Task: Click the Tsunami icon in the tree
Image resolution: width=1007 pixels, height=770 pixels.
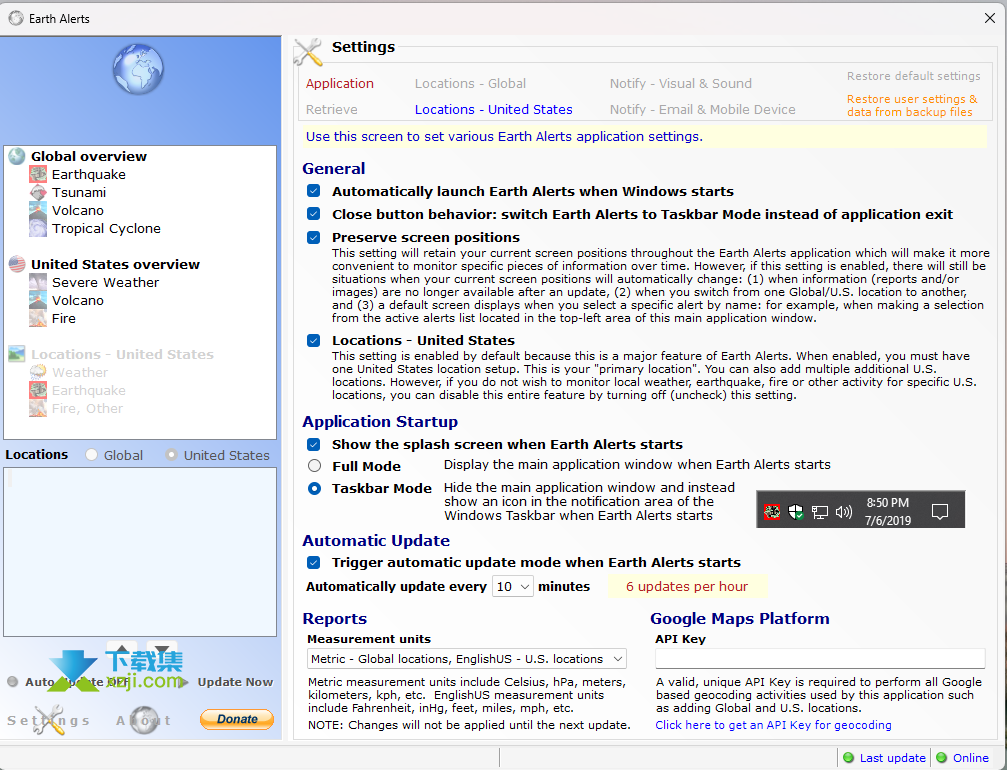Action: pyautogui.click(x=38, y=192)
